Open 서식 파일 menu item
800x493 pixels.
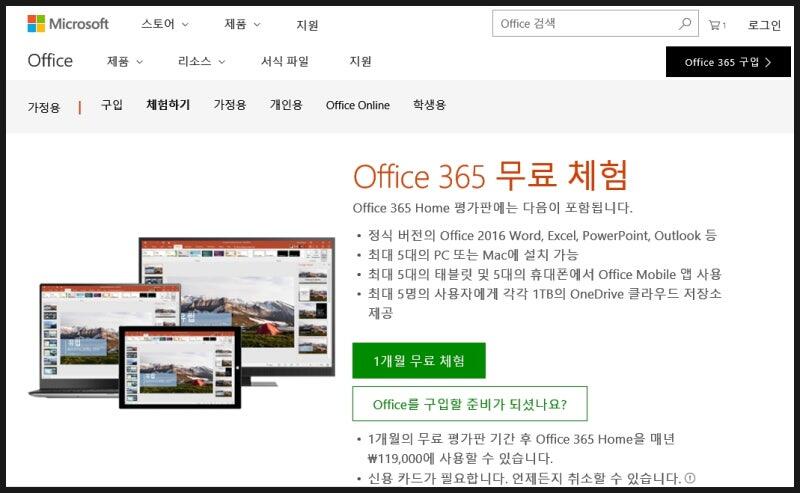tap(285, 61)
